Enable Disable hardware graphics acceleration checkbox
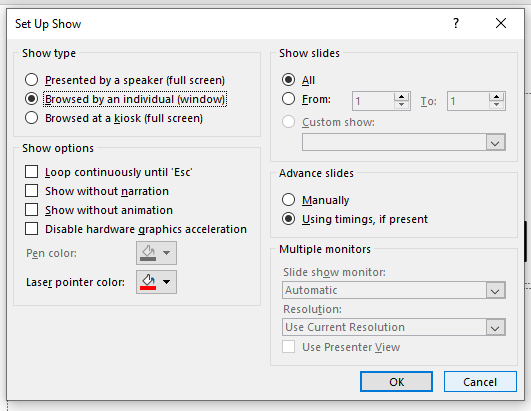Screen dimensions: 531x411 (x=31, y=229)
